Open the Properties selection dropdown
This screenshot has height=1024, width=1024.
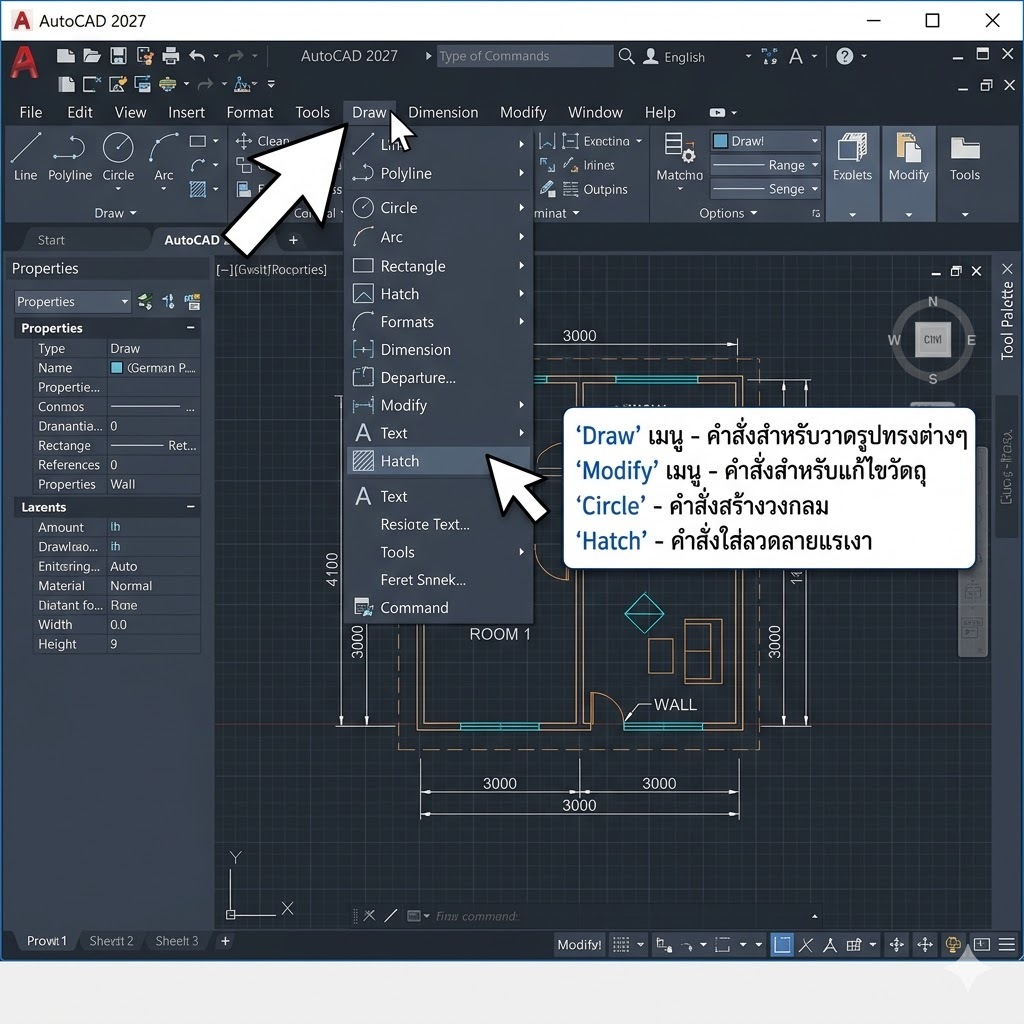(72, 302)
